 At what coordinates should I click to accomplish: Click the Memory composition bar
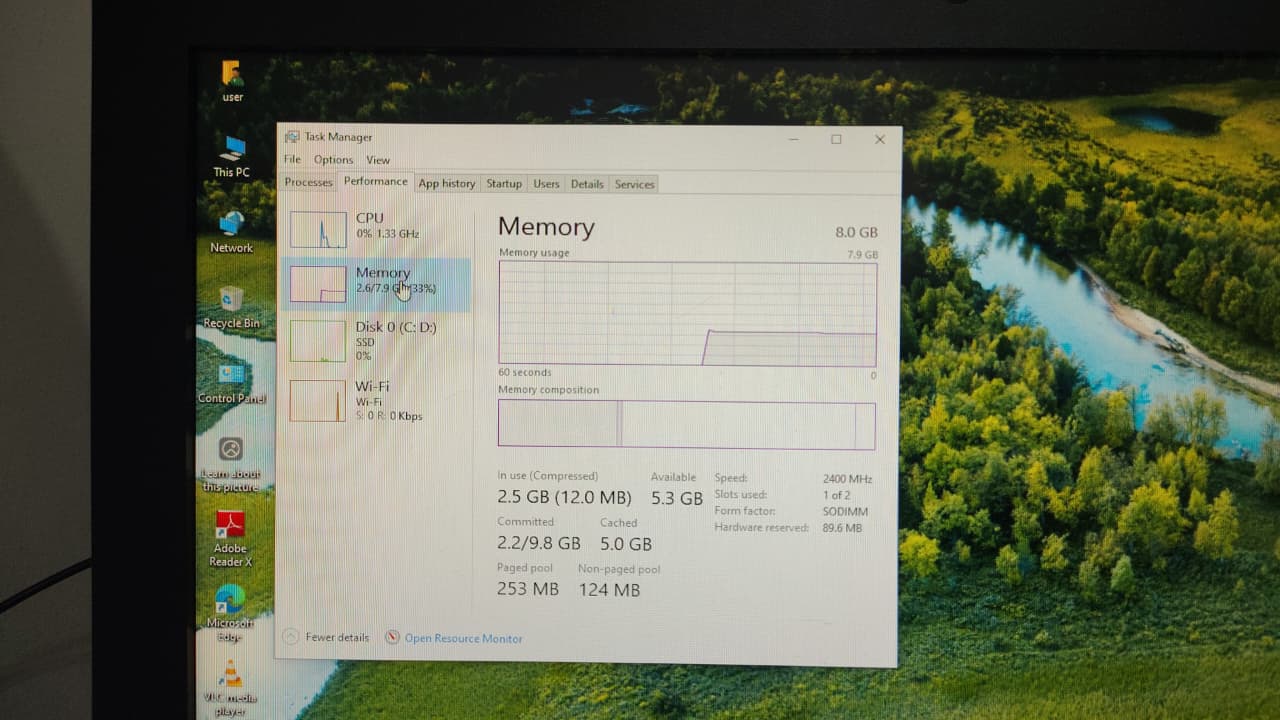point(686,425)
